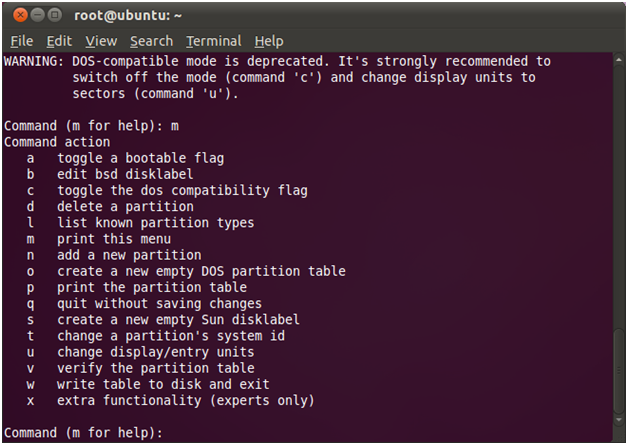Click the 'quit without saving changes' line
The height and width of the screenshot is (445, 628).
coord(144,304)
